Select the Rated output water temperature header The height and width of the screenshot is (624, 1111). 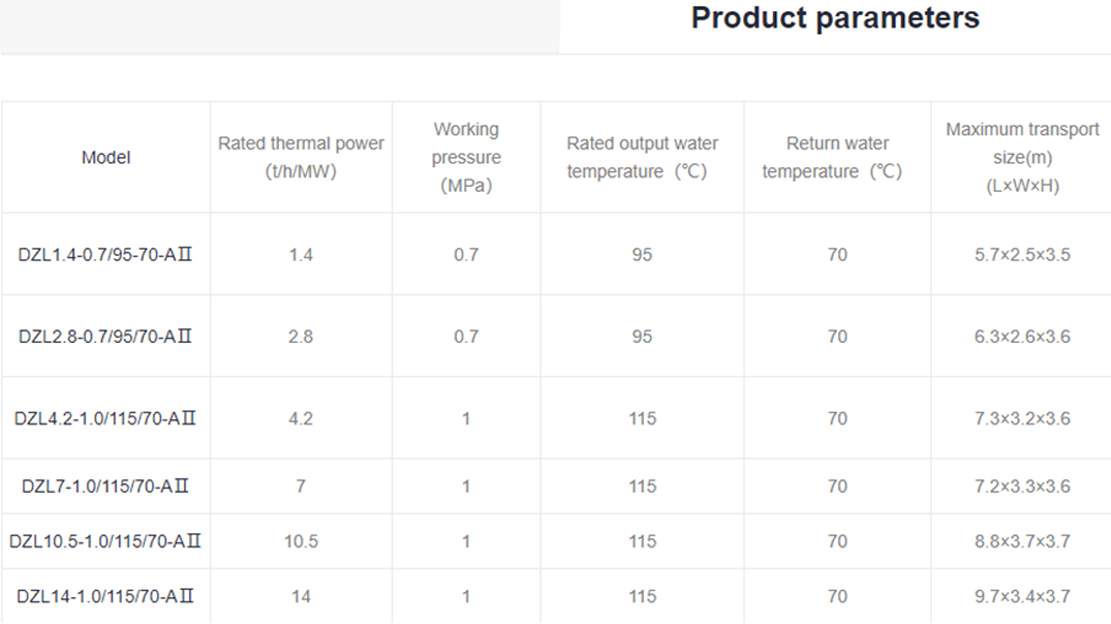click(x=642, y=157)
